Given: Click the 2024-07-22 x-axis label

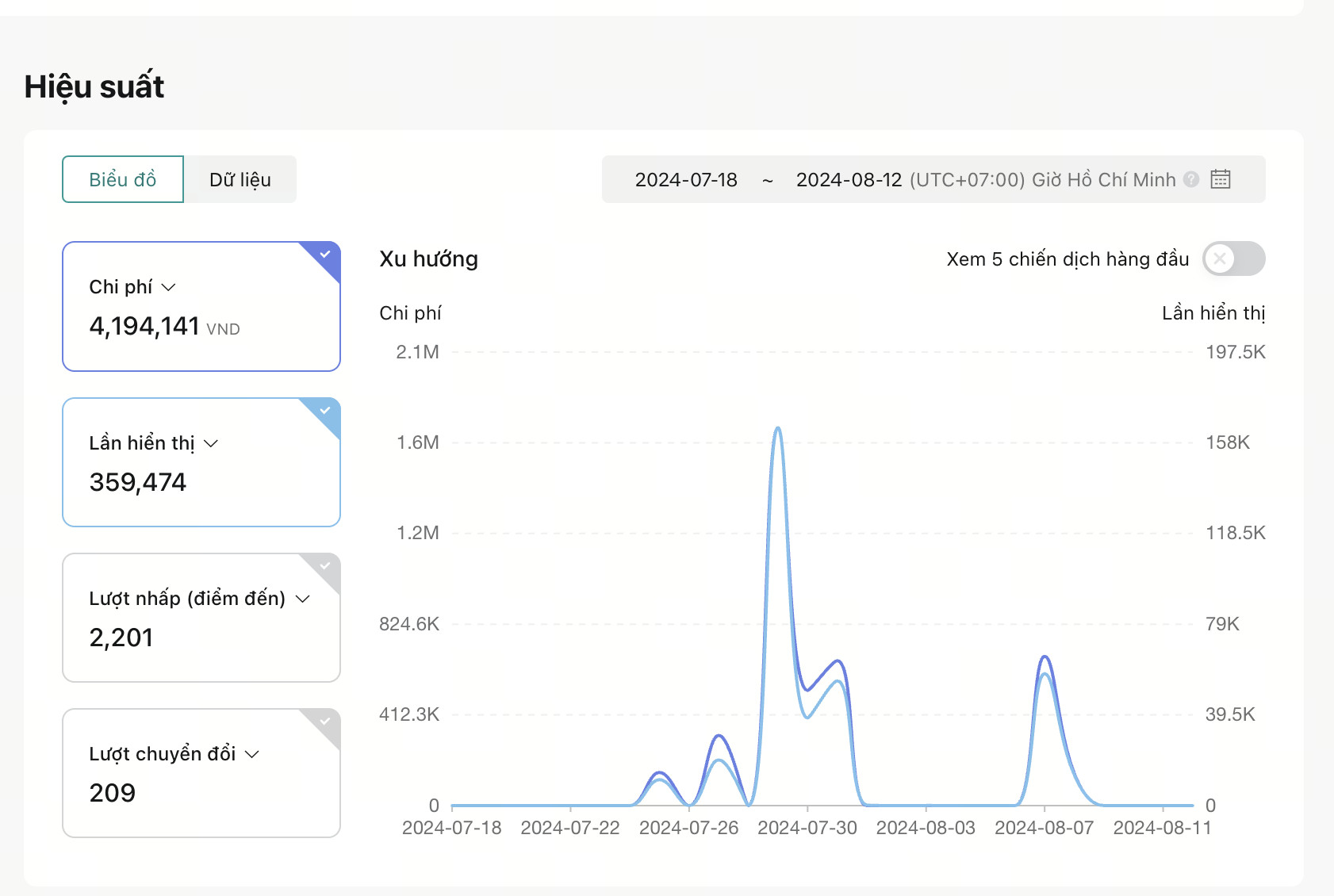Looking at the screenshot, I should (x=570, y=828).
